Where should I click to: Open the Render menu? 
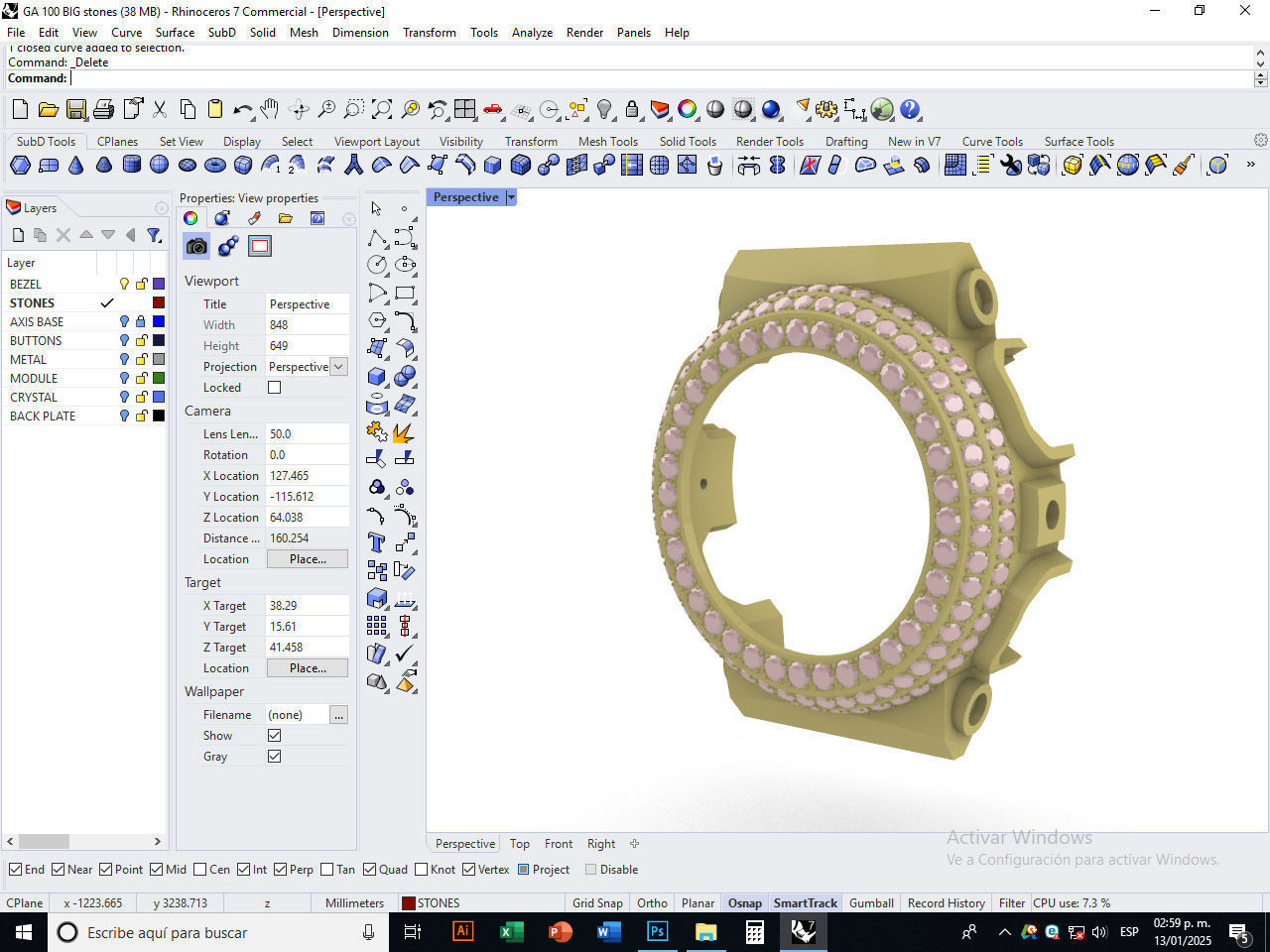(x=584, y=33)
